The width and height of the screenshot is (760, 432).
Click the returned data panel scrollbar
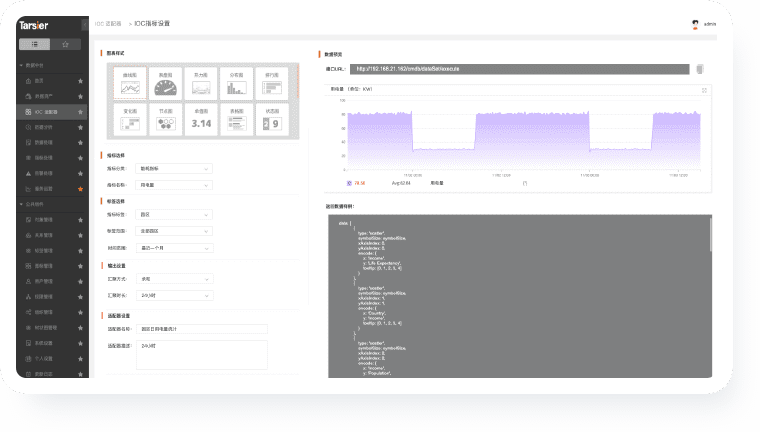coord(711,234)
